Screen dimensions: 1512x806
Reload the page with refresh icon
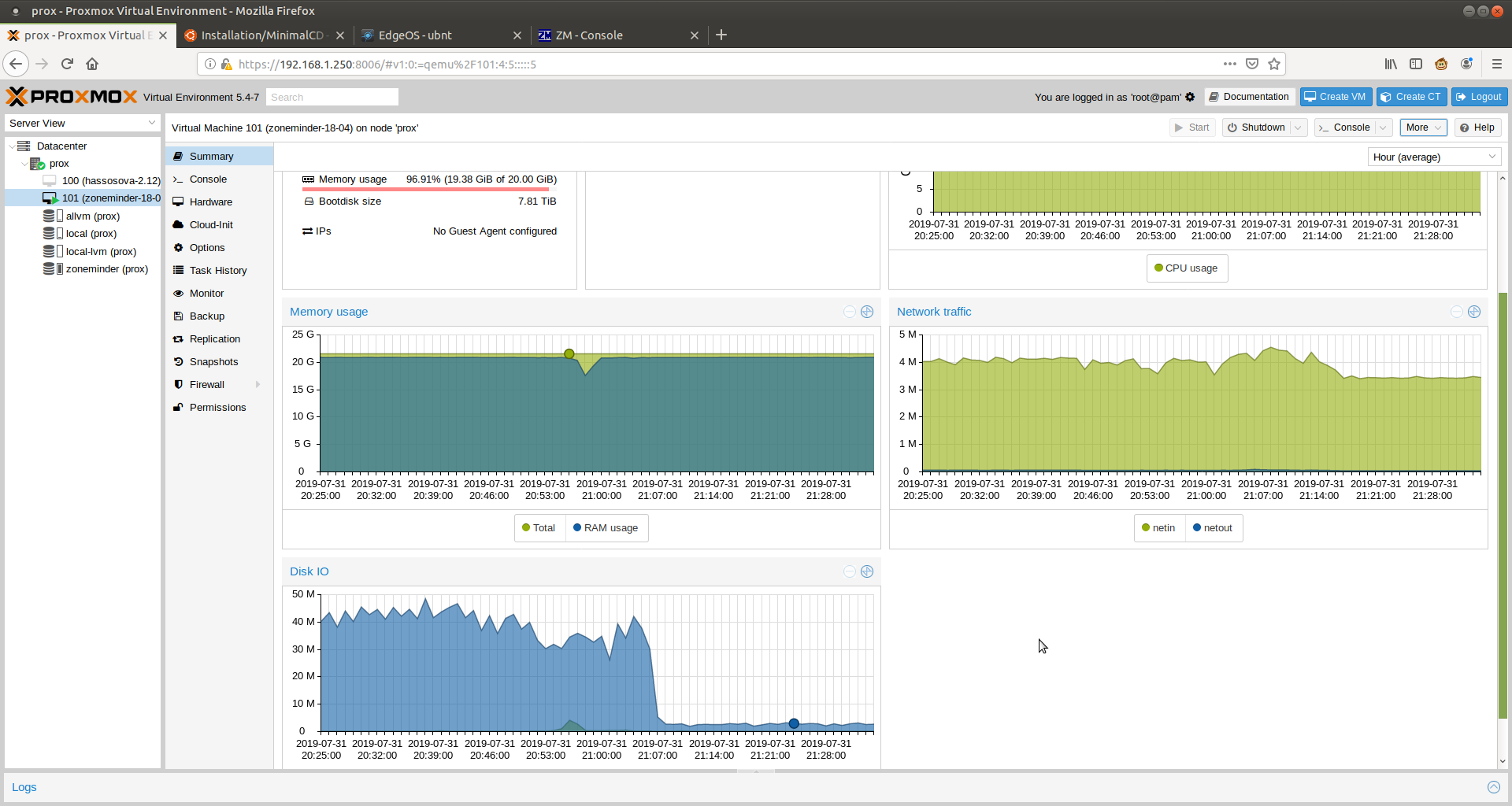click(67, 64)
